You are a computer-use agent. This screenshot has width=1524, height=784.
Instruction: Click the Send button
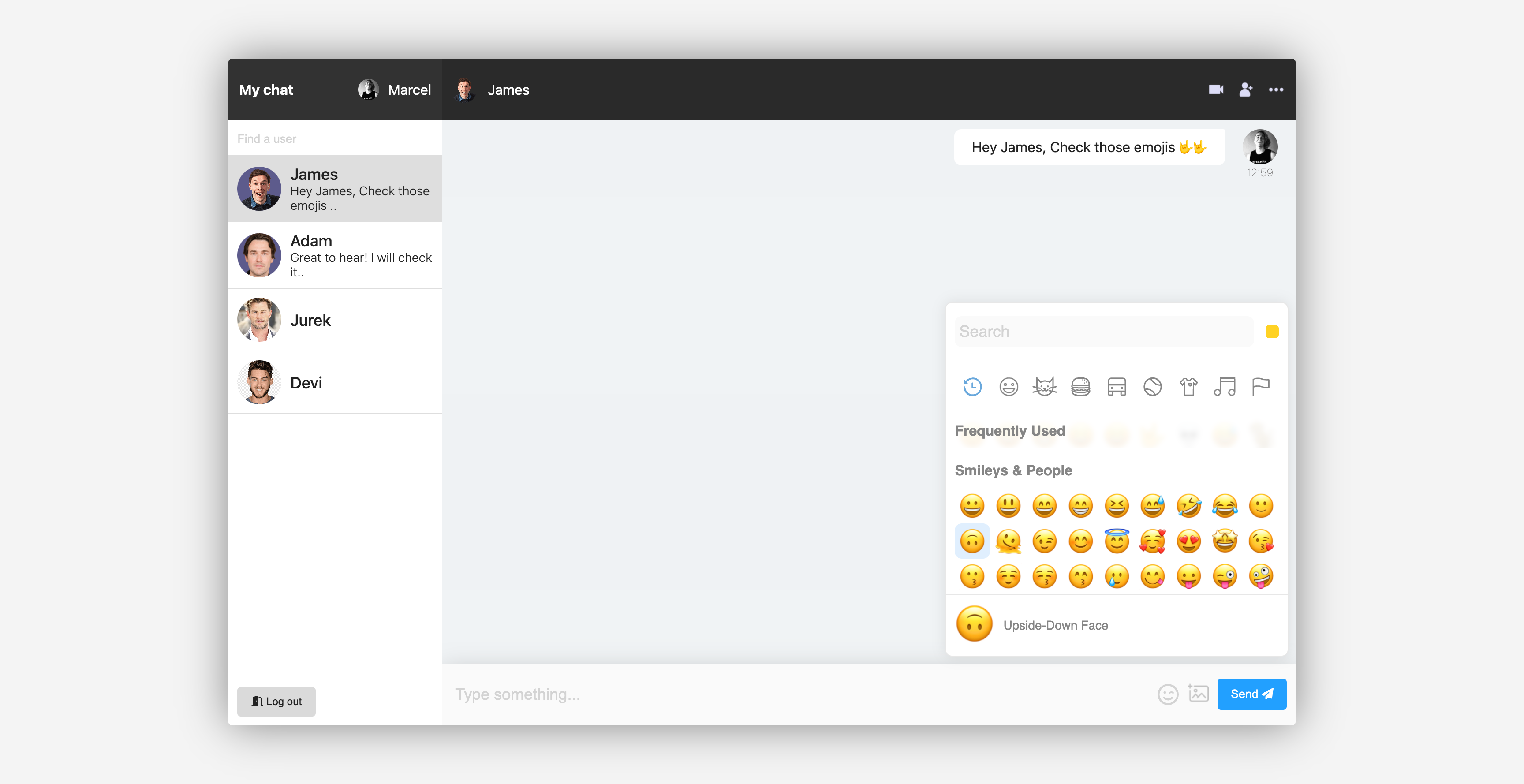pyautogui.click(x=1252, y=694)
